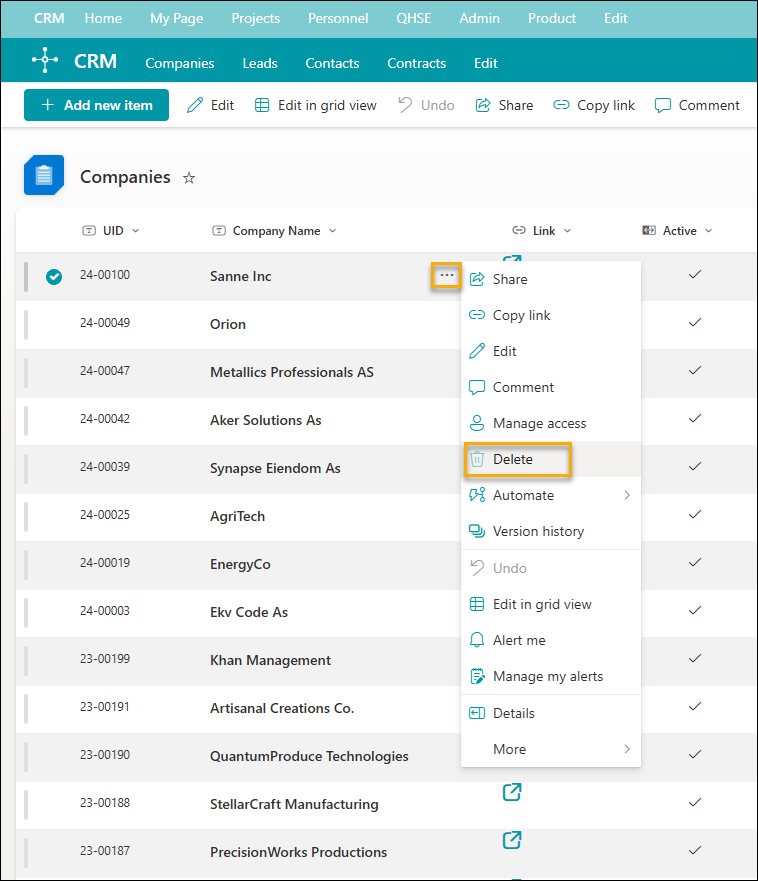Click the Orion company name

tap(228, 324)
